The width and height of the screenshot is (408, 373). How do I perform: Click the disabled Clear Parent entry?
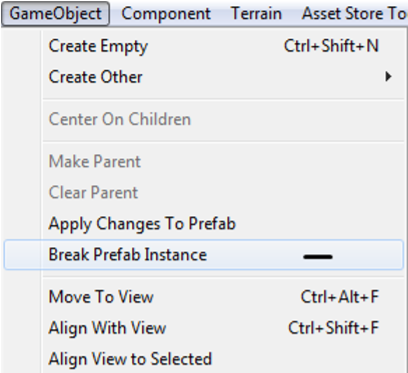[x=204, y=192]
